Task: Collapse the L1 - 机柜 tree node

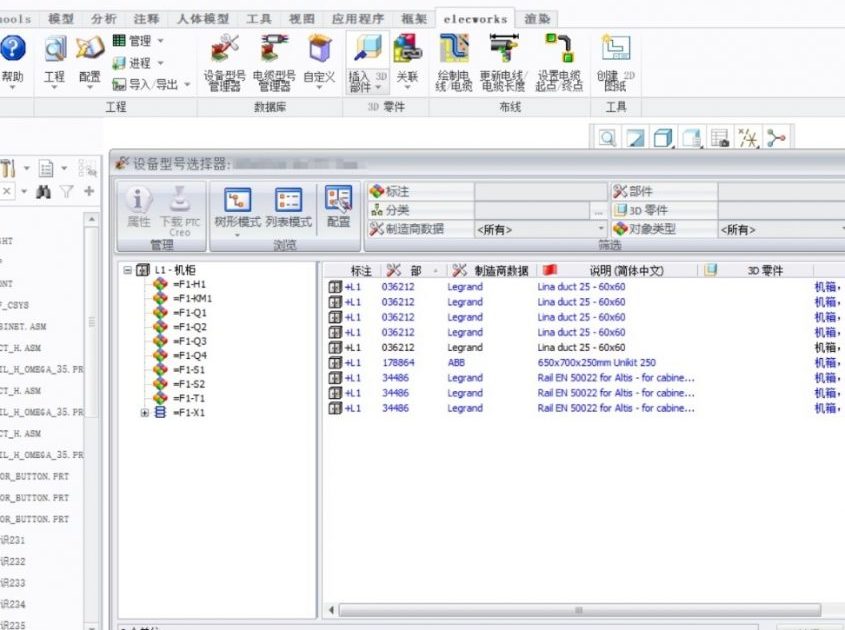Action: (x=128, y=269)
